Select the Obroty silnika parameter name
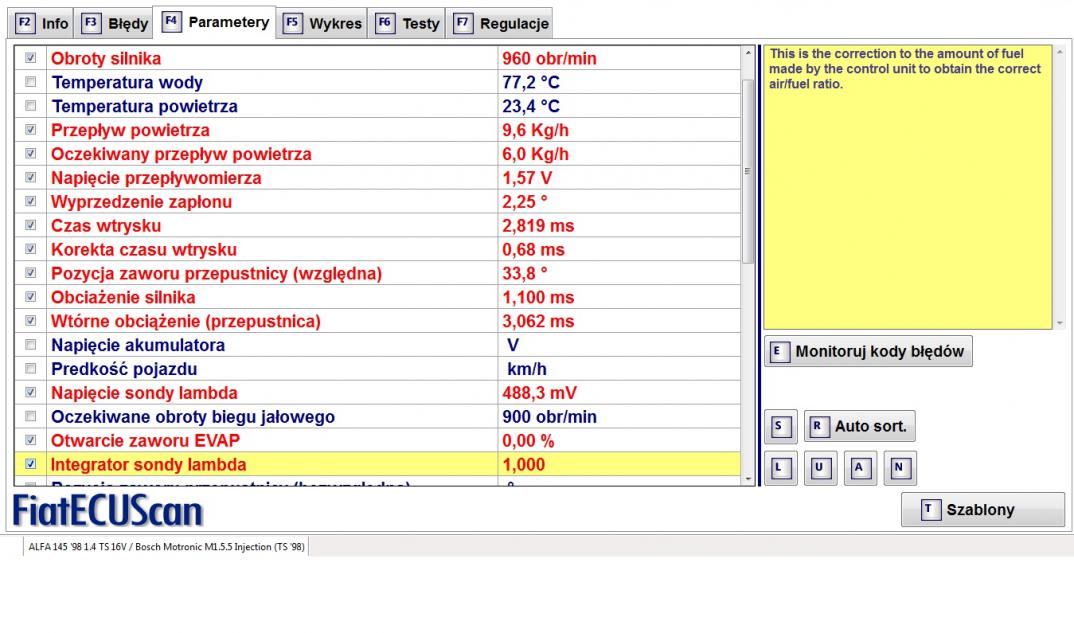The width and height of the screenshot is (1074, 633). pos(106,58)
